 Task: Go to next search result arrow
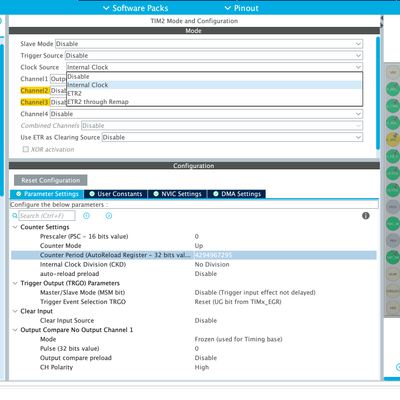109,216
